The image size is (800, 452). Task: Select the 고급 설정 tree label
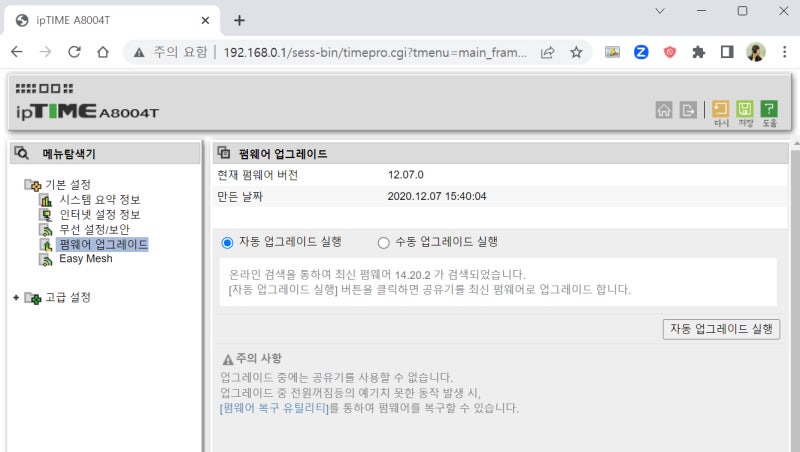(68, 297)
